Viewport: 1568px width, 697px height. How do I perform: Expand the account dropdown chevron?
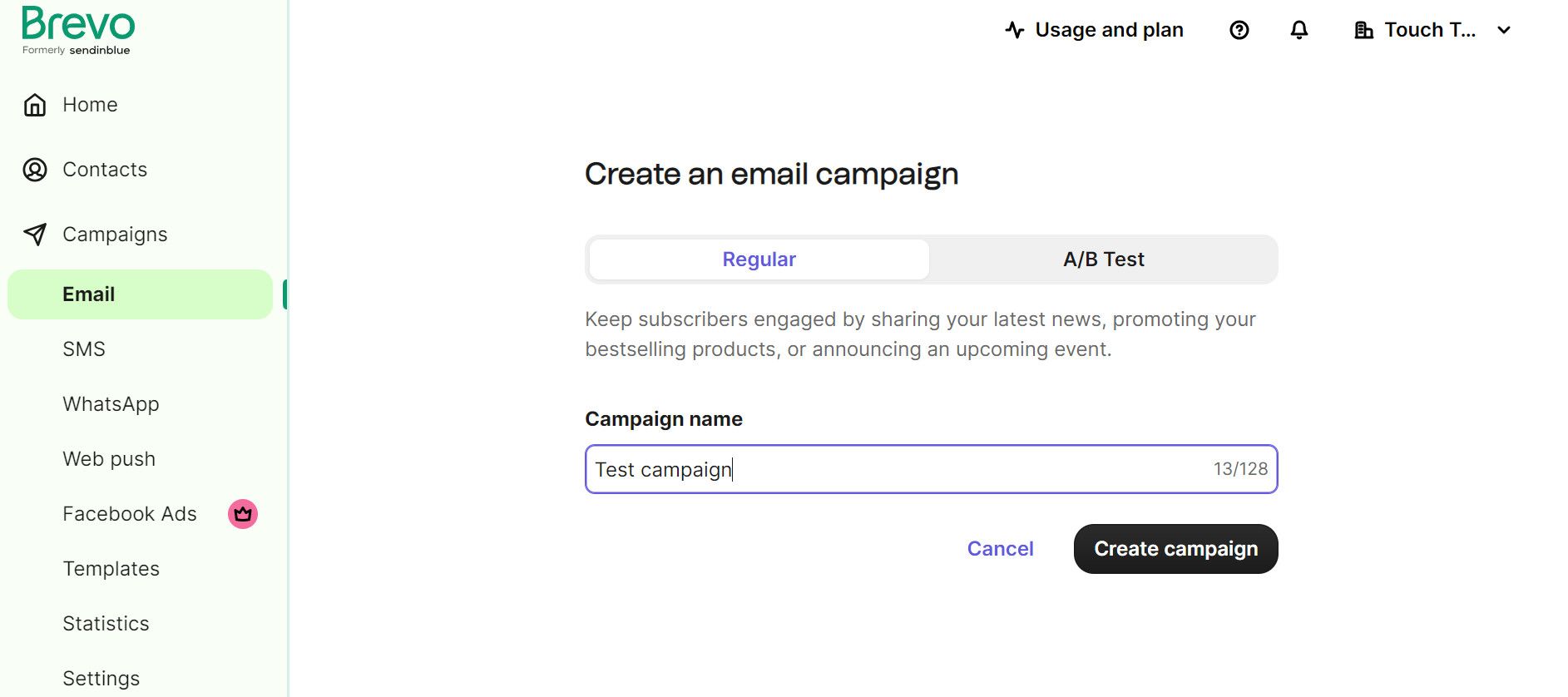[1503, 30]
